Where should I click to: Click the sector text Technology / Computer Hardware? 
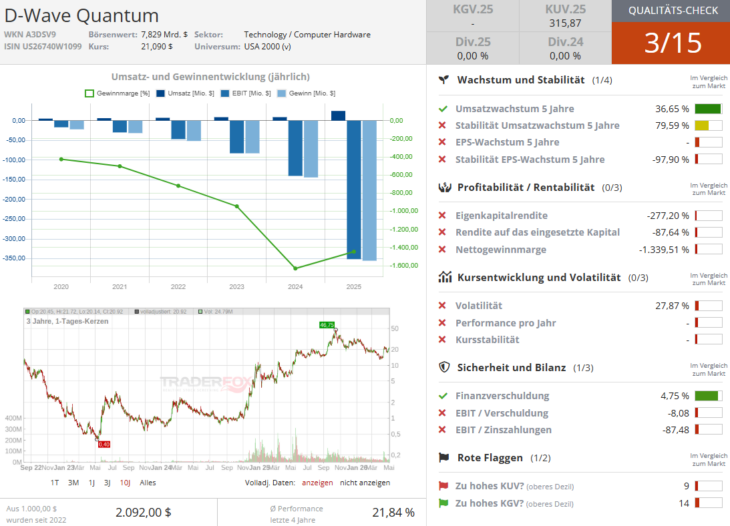click(x=307, y=34)
